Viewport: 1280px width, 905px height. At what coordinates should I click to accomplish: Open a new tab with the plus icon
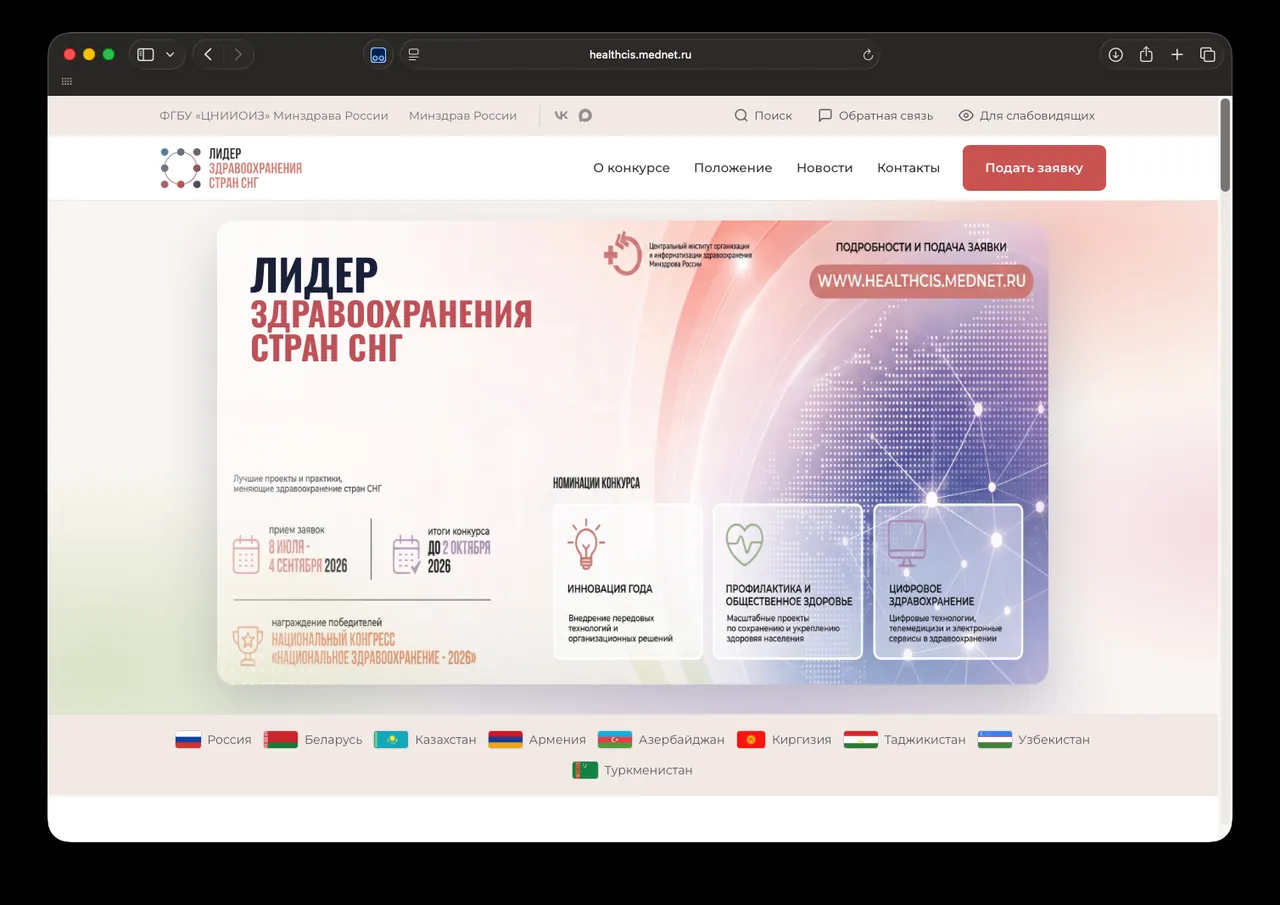tap(1177, 55)
